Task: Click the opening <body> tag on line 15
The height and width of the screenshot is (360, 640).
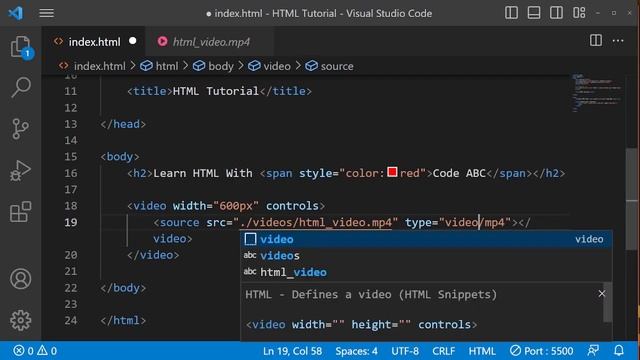Action: click(x=120, y=157)
